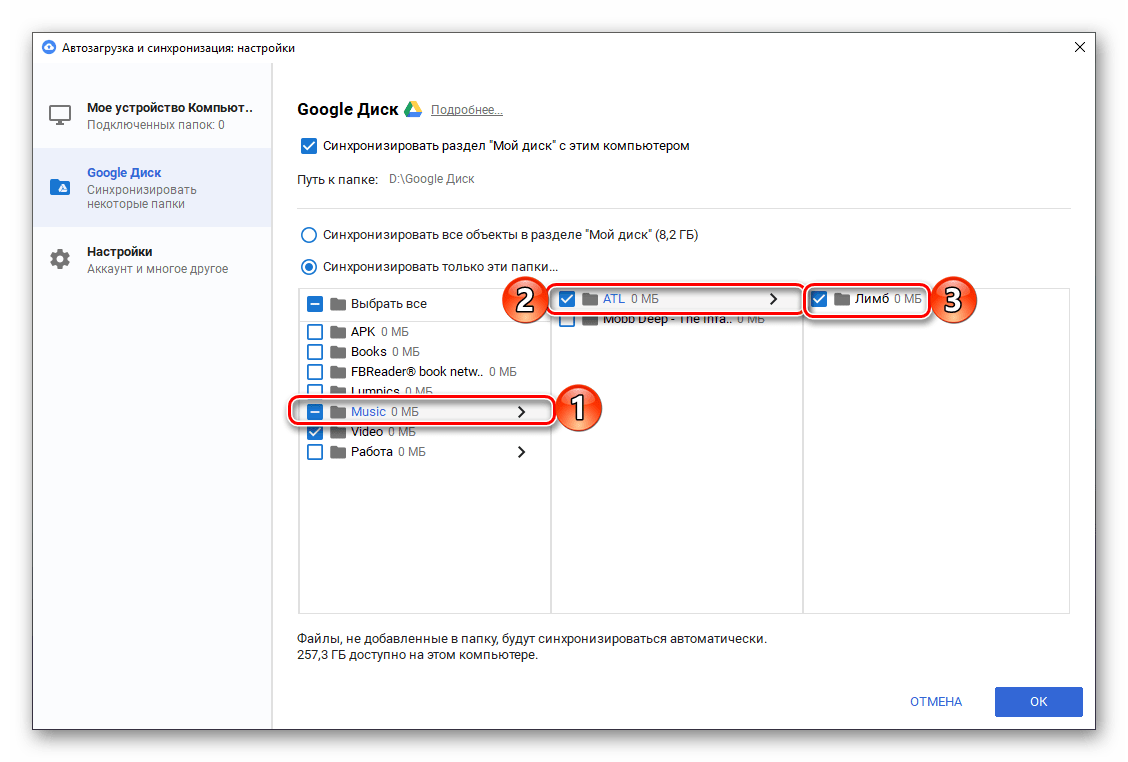Click the folder icon next to APK
The height and width of the screenshot is (762, 1128).
338,332
